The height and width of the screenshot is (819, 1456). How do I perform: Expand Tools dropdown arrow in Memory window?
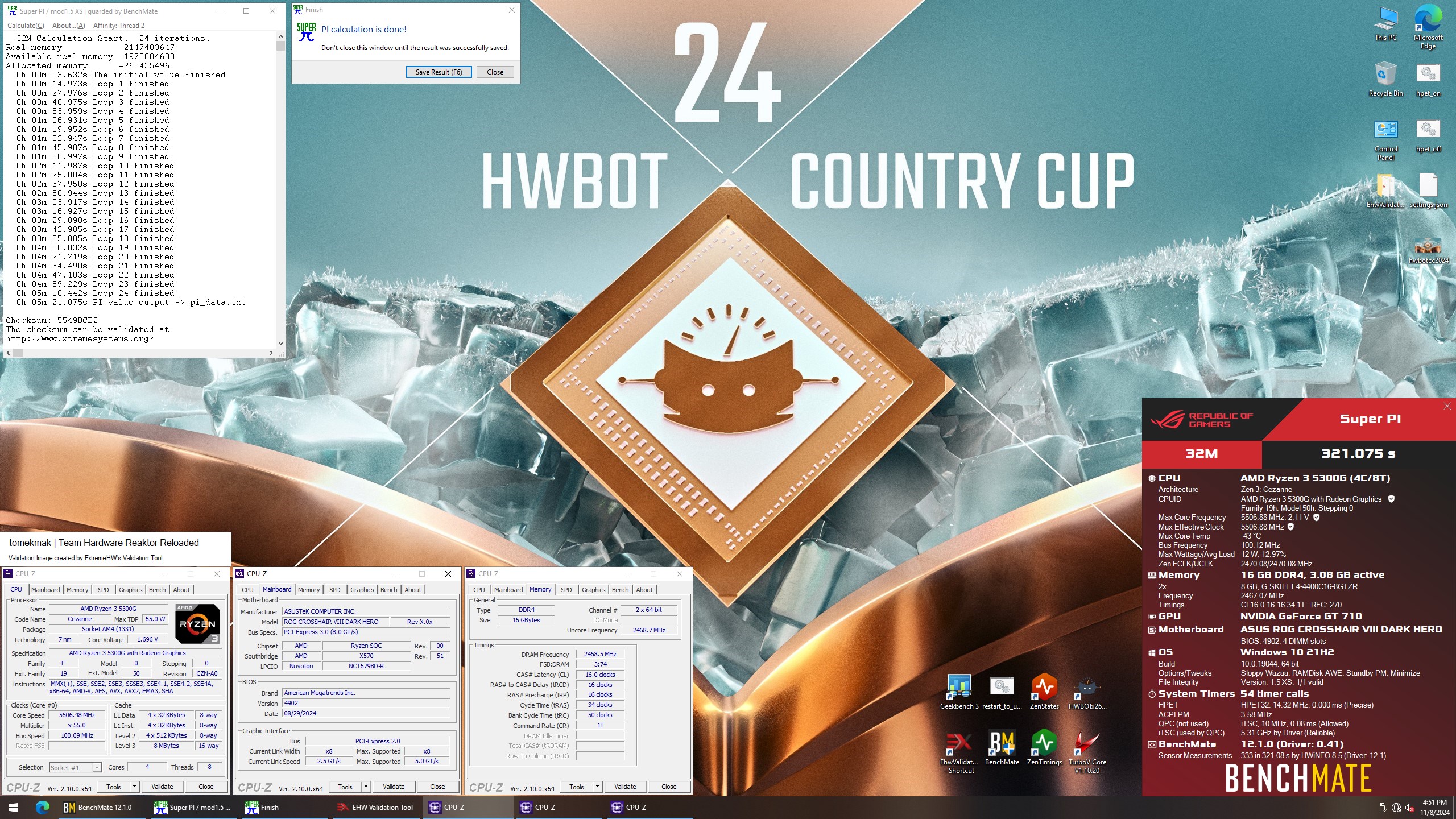(597, 787)
